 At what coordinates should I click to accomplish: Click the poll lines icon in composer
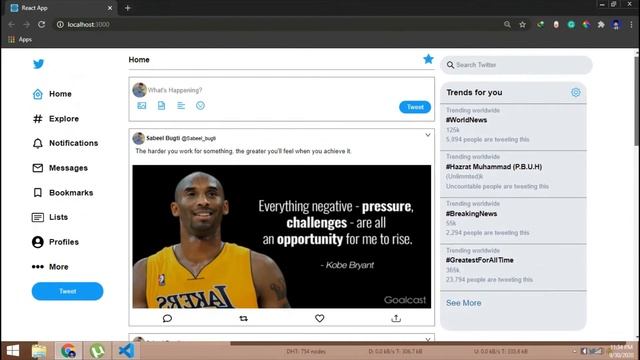pyautogui.click(x=181, y=106)
